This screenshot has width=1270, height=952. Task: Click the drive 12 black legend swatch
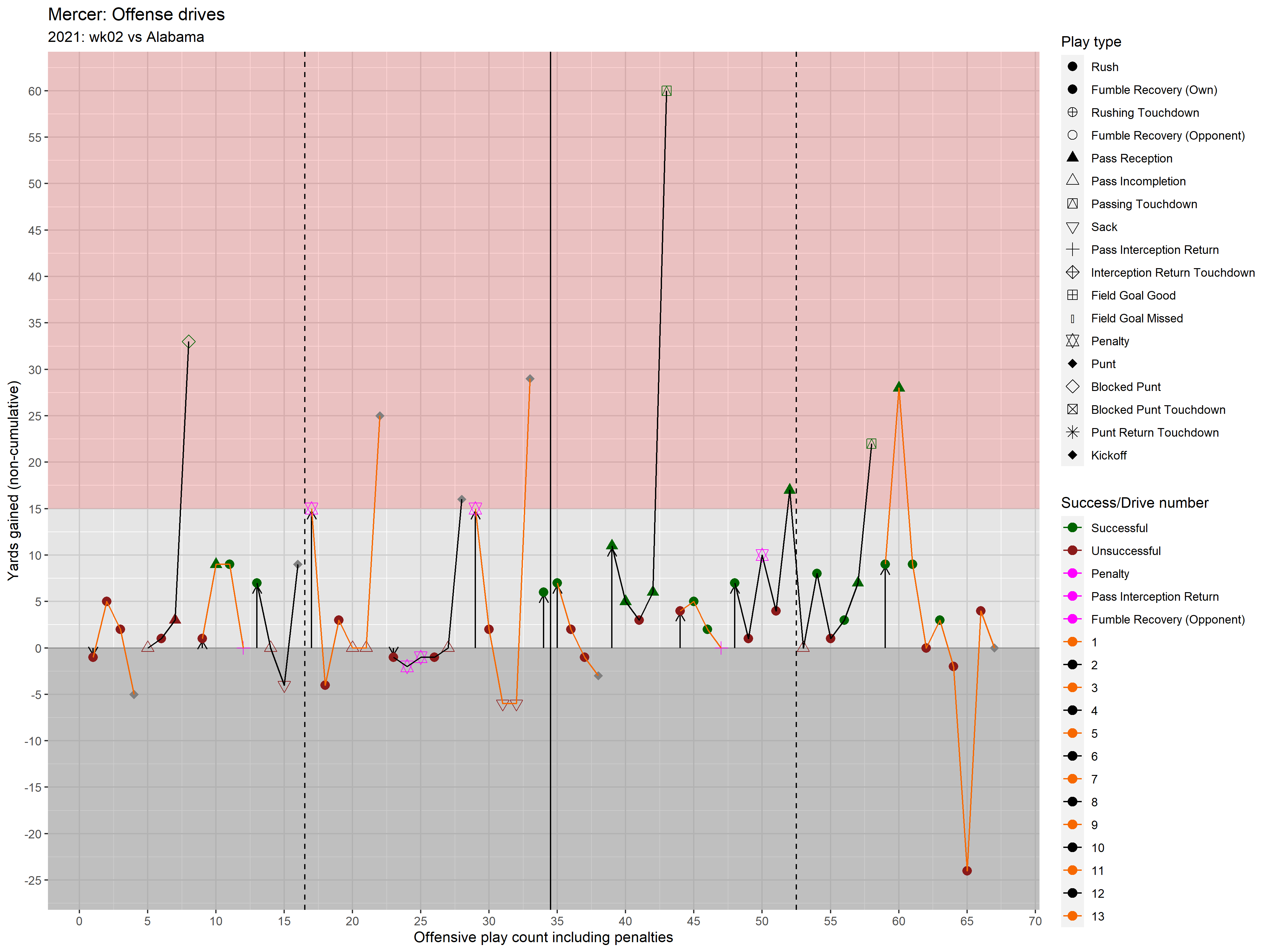(1072, 894)
